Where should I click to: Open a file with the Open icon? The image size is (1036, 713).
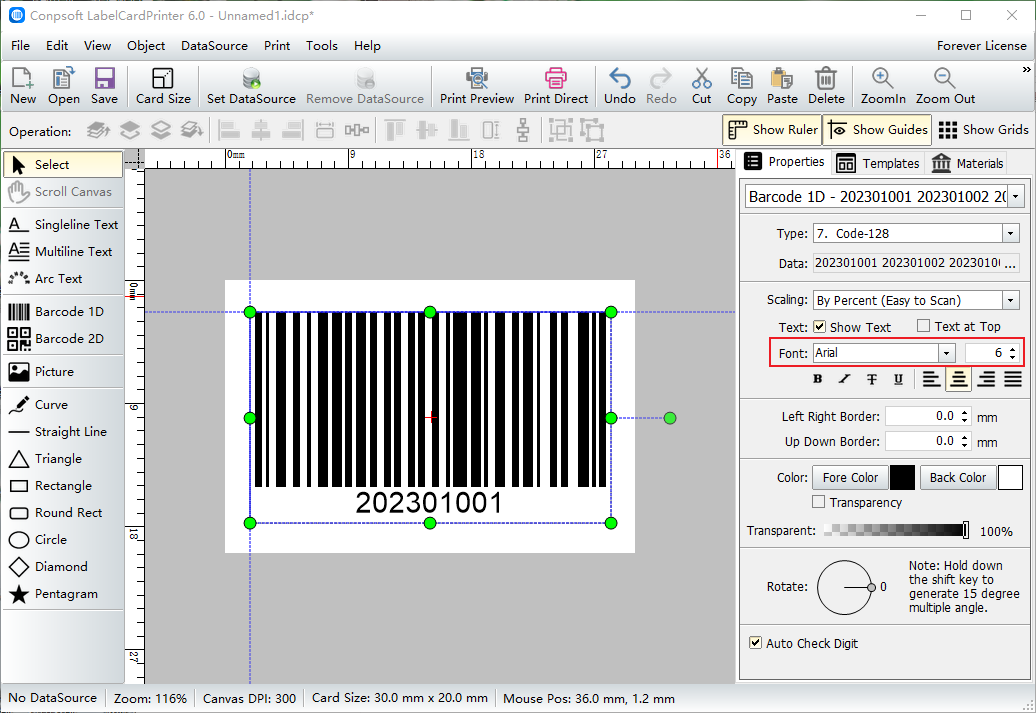click(x=63, y=86)
